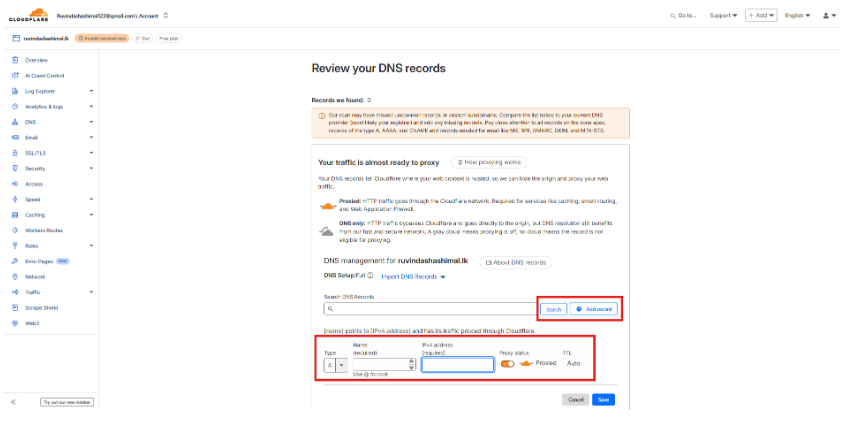Click the DNS sidebar icon
This screenshot has width=847, height=422.
[15, 121]
